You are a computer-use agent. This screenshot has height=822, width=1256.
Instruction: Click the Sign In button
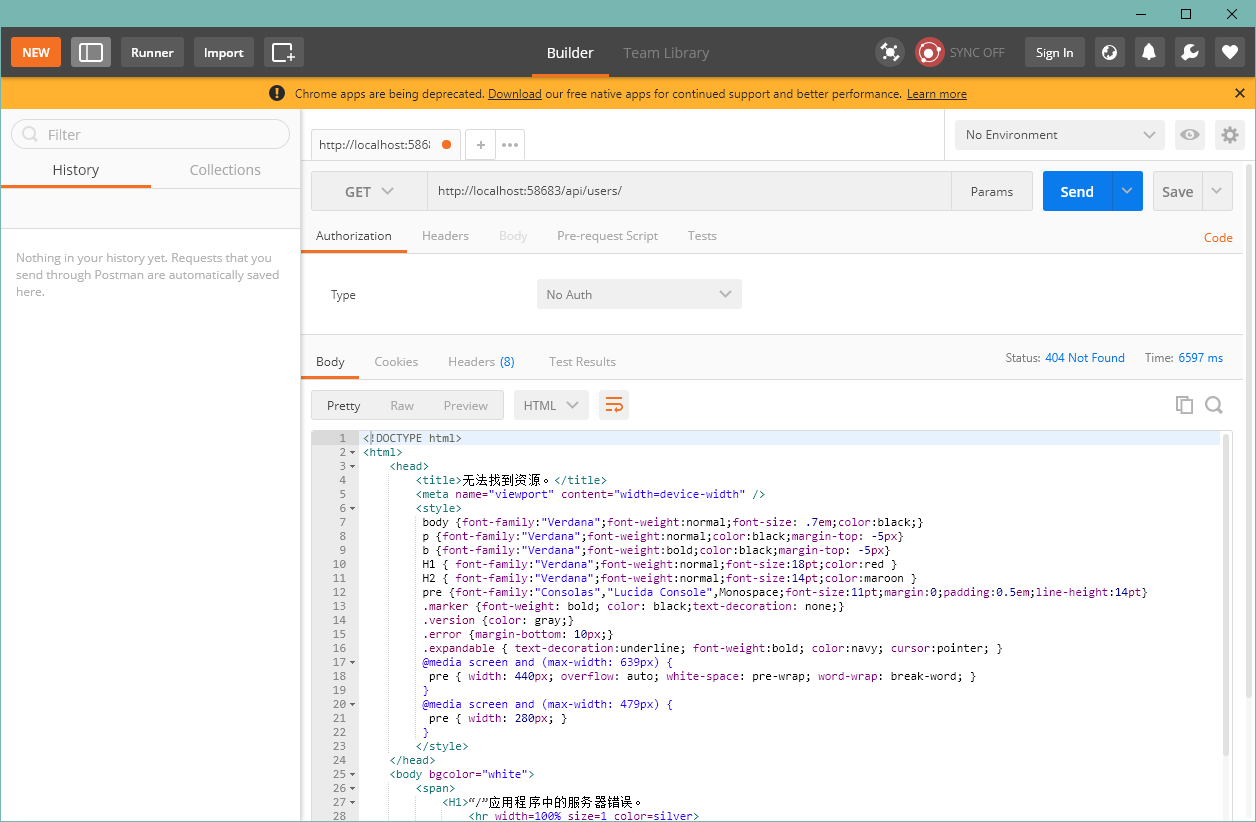tap(1054, 52)
